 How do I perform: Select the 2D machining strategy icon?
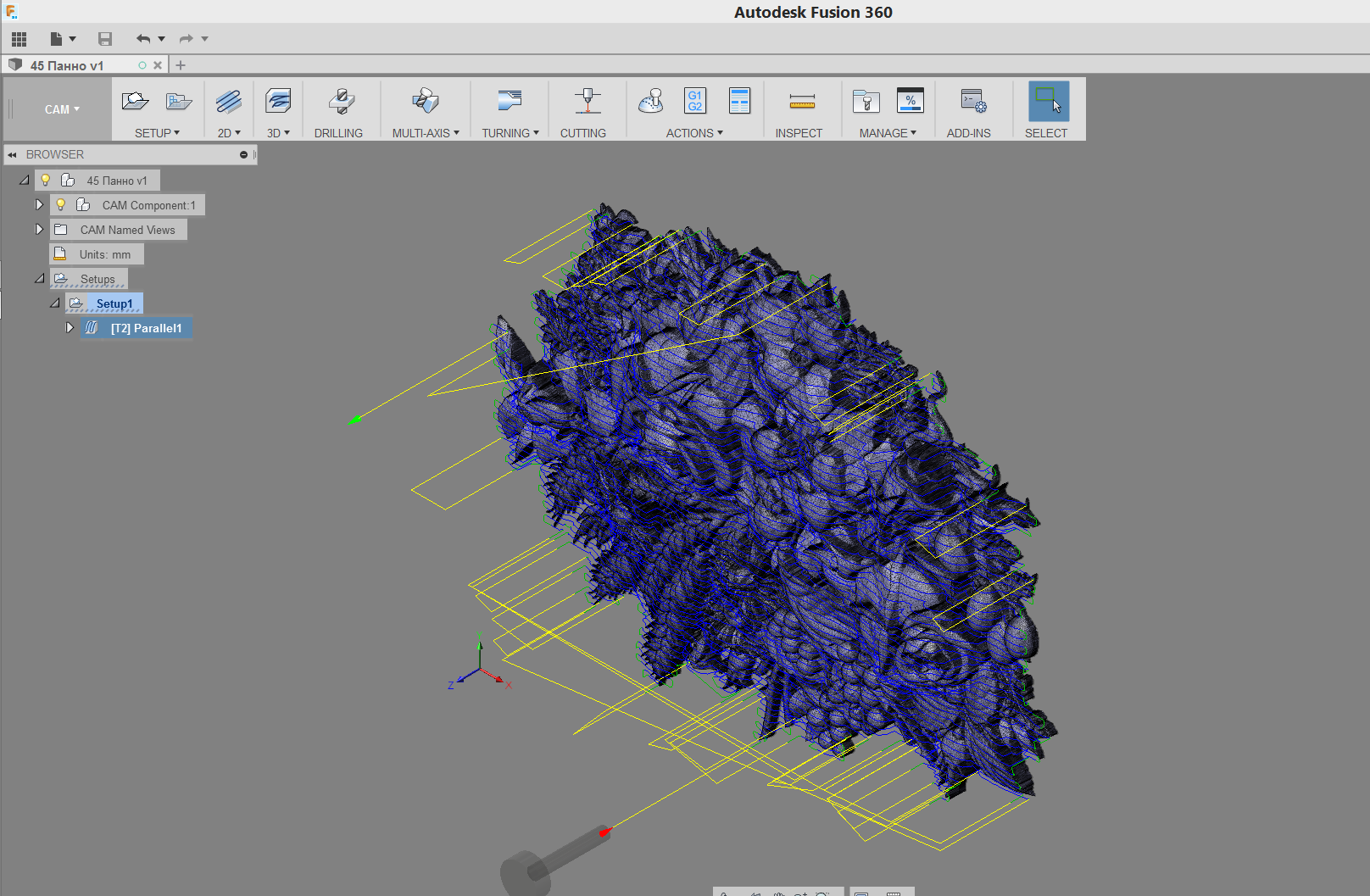(228, 102)
